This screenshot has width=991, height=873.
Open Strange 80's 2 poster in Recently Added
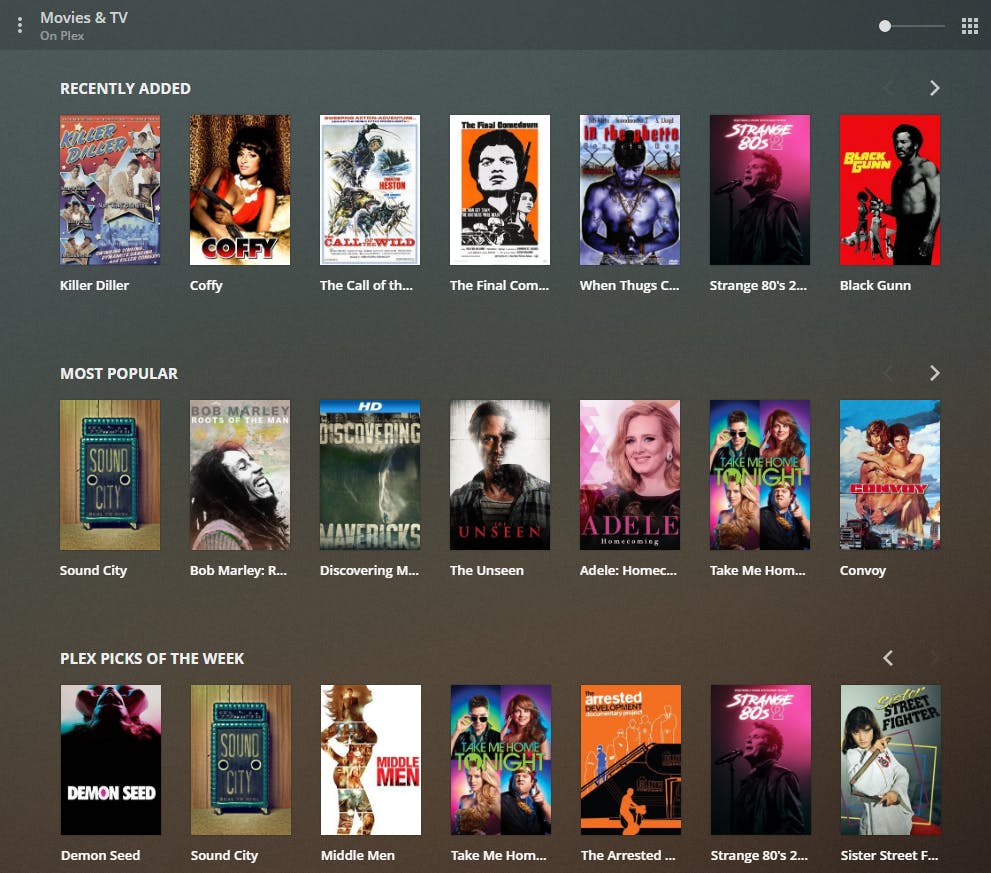pos(760,190)
